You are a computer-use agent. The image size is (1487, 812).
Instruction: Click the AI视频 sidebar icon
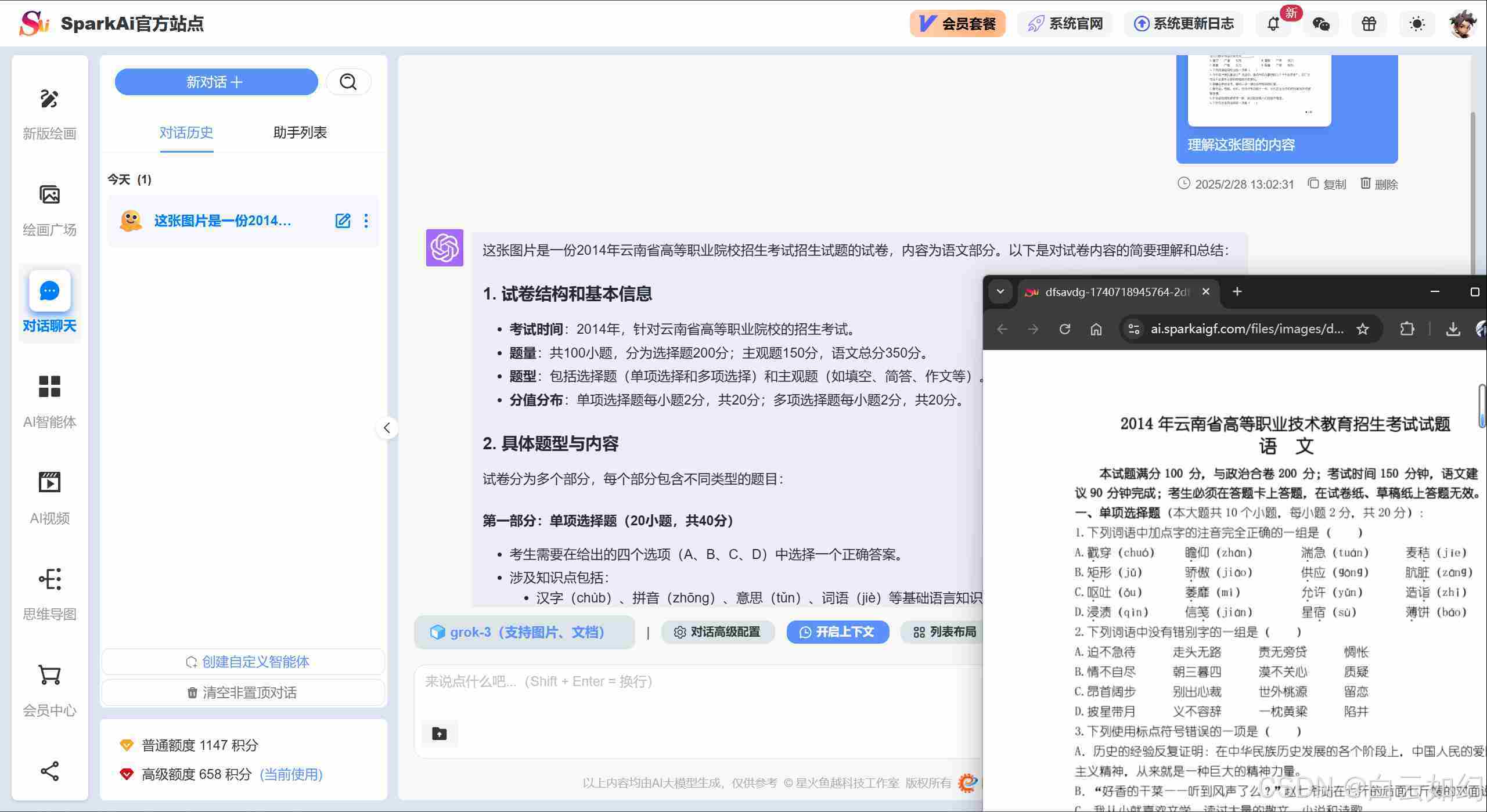(49, 483)
